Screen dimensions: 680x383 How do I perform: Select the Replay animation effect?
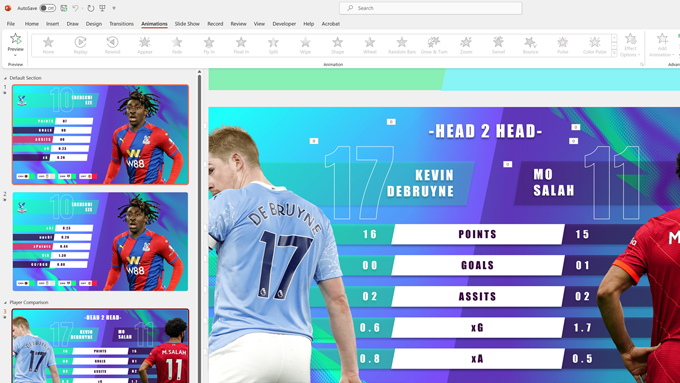coord(80,45)
